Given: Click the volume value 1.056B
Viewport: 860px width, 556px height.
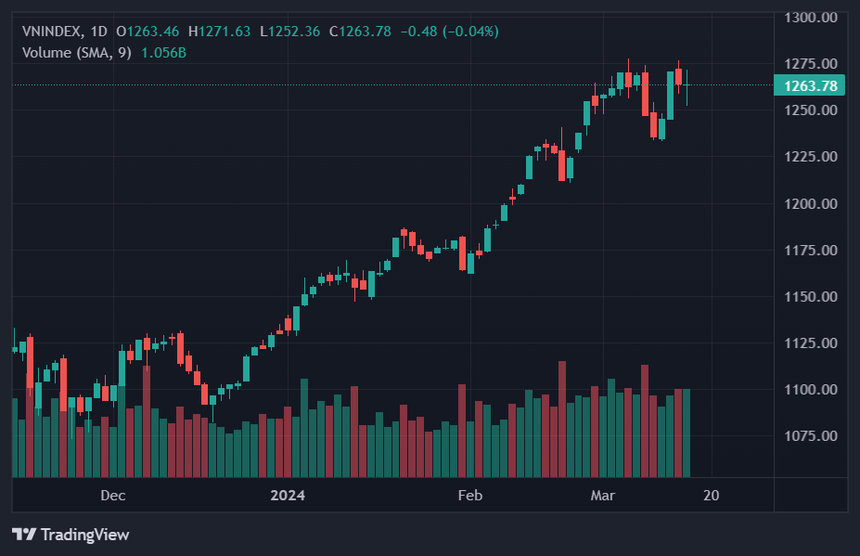Looking at the screenshot, I should point(164,53).
